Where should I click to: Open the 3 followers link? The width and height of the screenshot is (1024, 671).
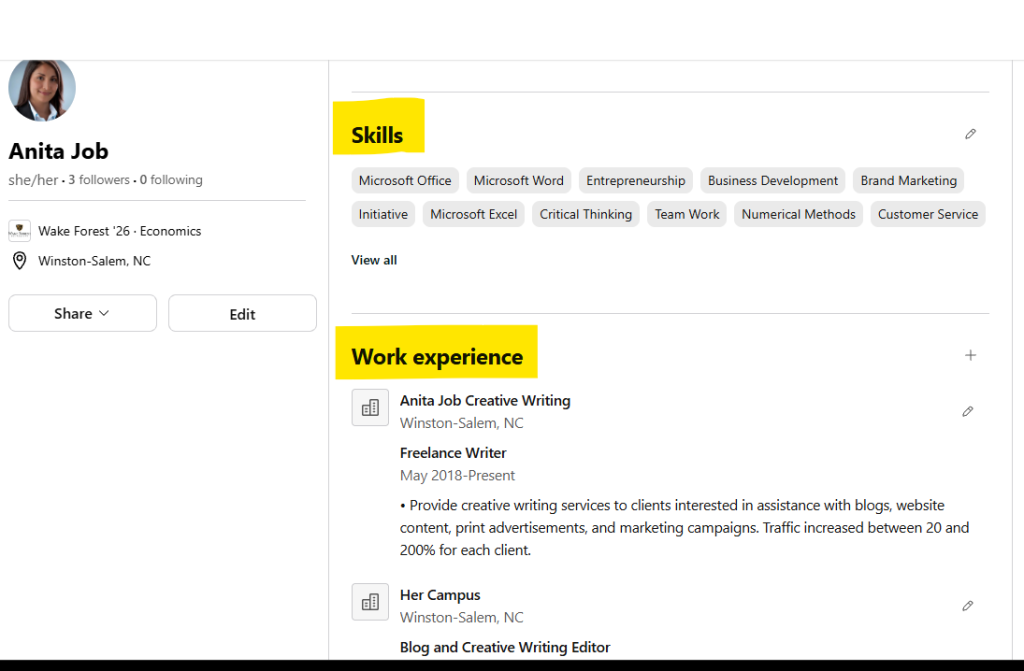coord(99,180)
